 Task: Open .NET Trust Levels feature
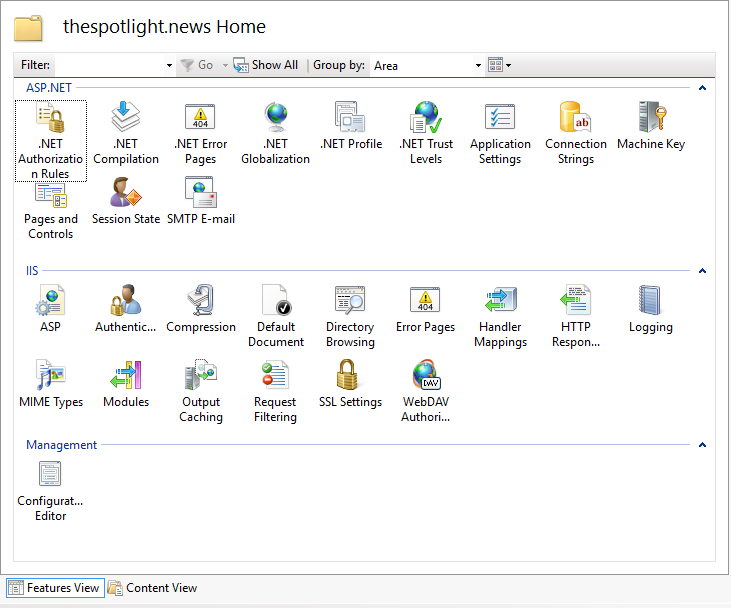(x=426, y=133)
